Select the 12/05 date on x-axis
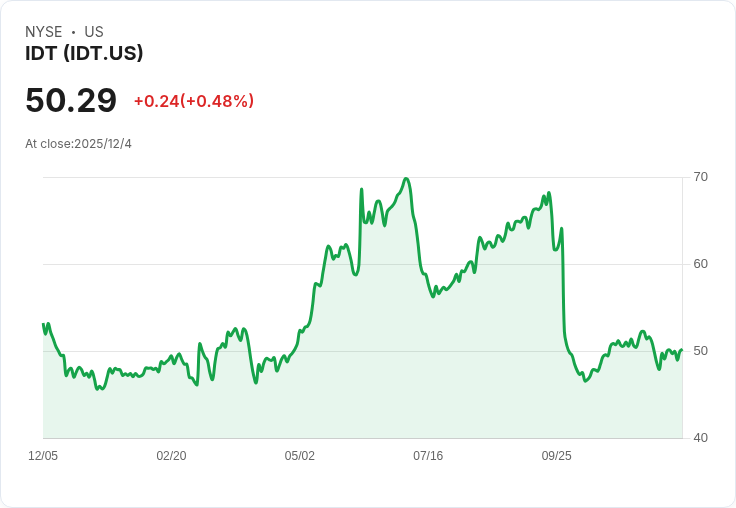Image resolution: width=736 pixels, height=508 pixels. (x=43, y=456)
